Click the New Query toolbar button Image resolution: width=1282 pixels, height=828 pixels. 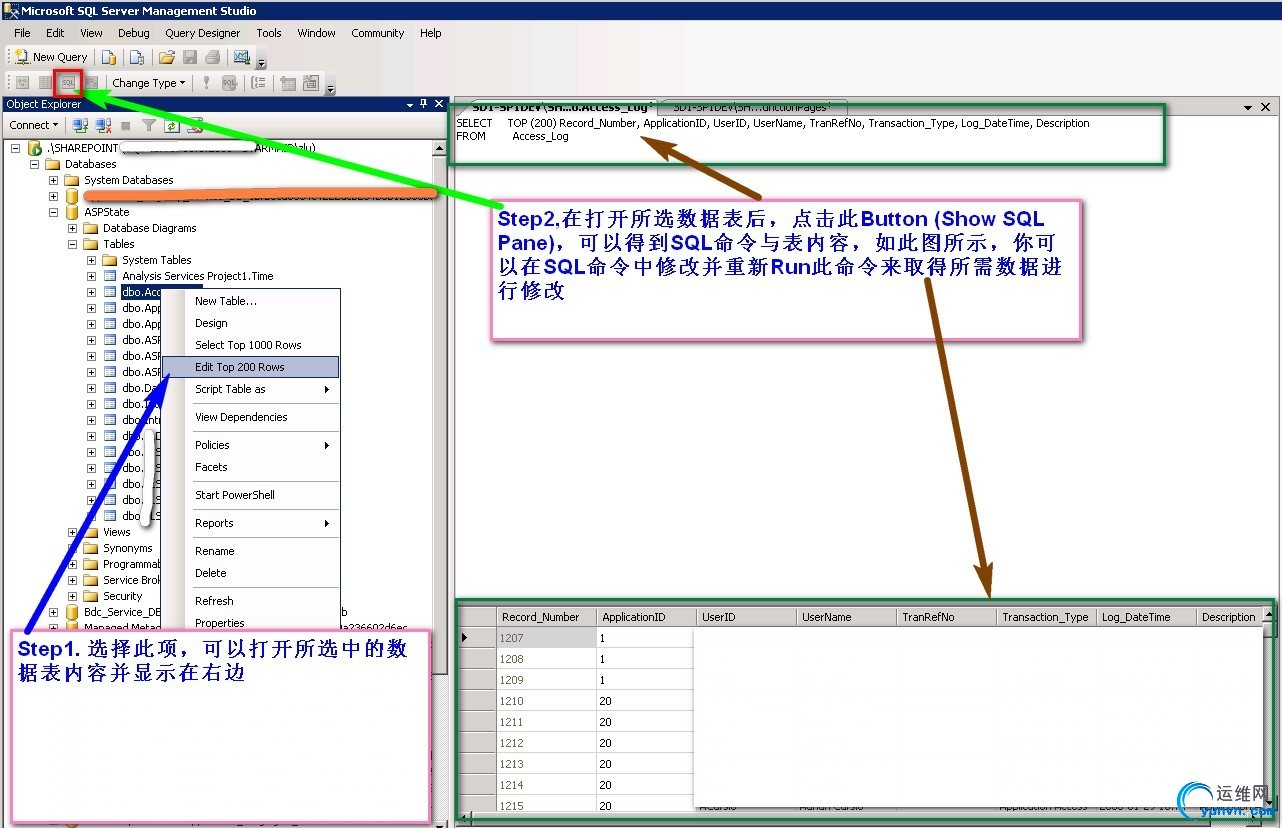pos(51,57)
